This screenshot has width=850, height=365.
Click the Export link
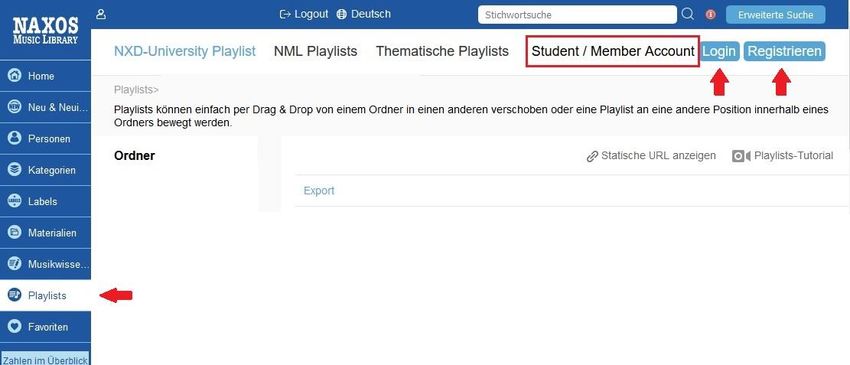[x=319, y=191]
